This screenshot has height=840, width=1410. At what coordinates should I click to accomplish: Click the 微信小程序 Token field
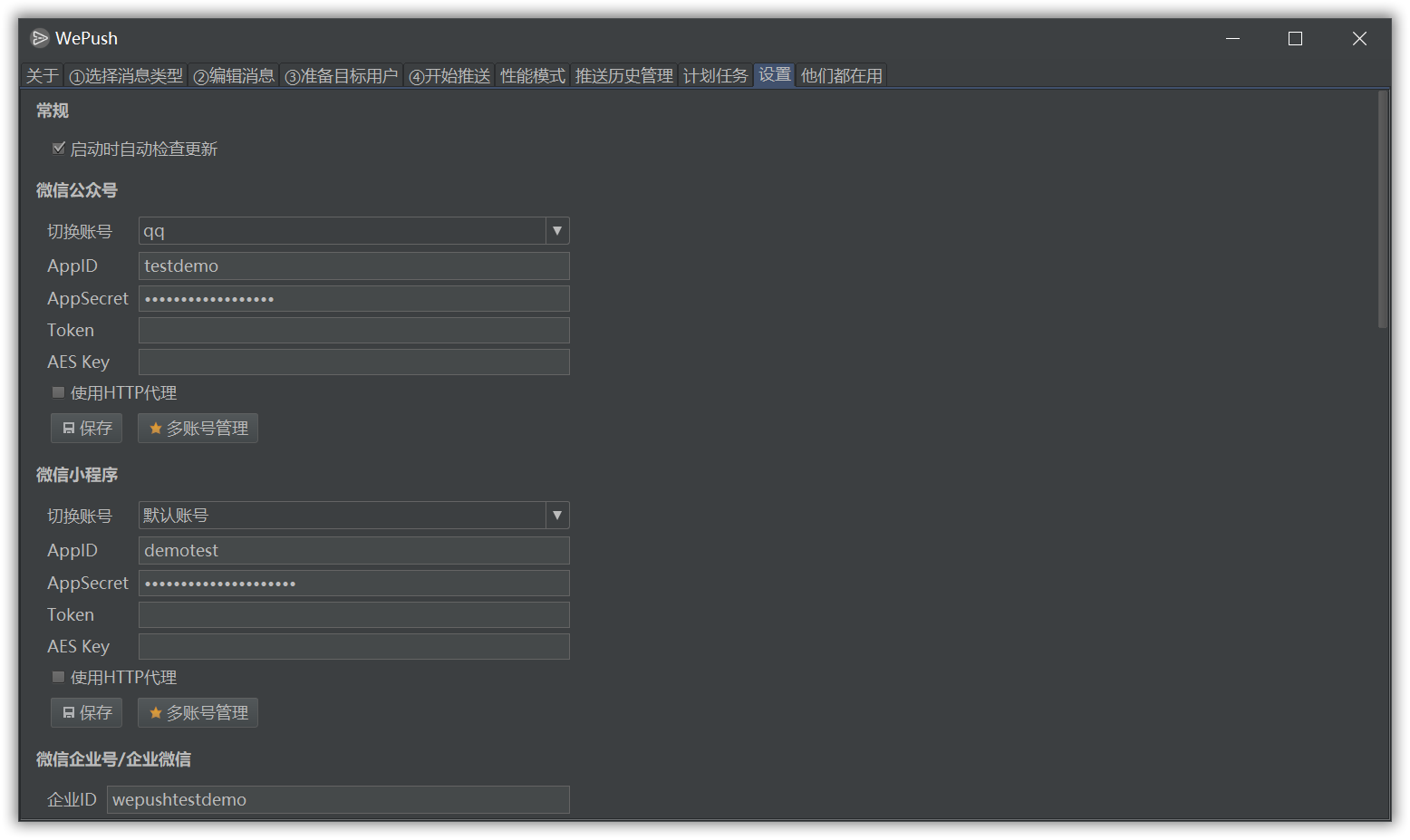tap(353, 615)
